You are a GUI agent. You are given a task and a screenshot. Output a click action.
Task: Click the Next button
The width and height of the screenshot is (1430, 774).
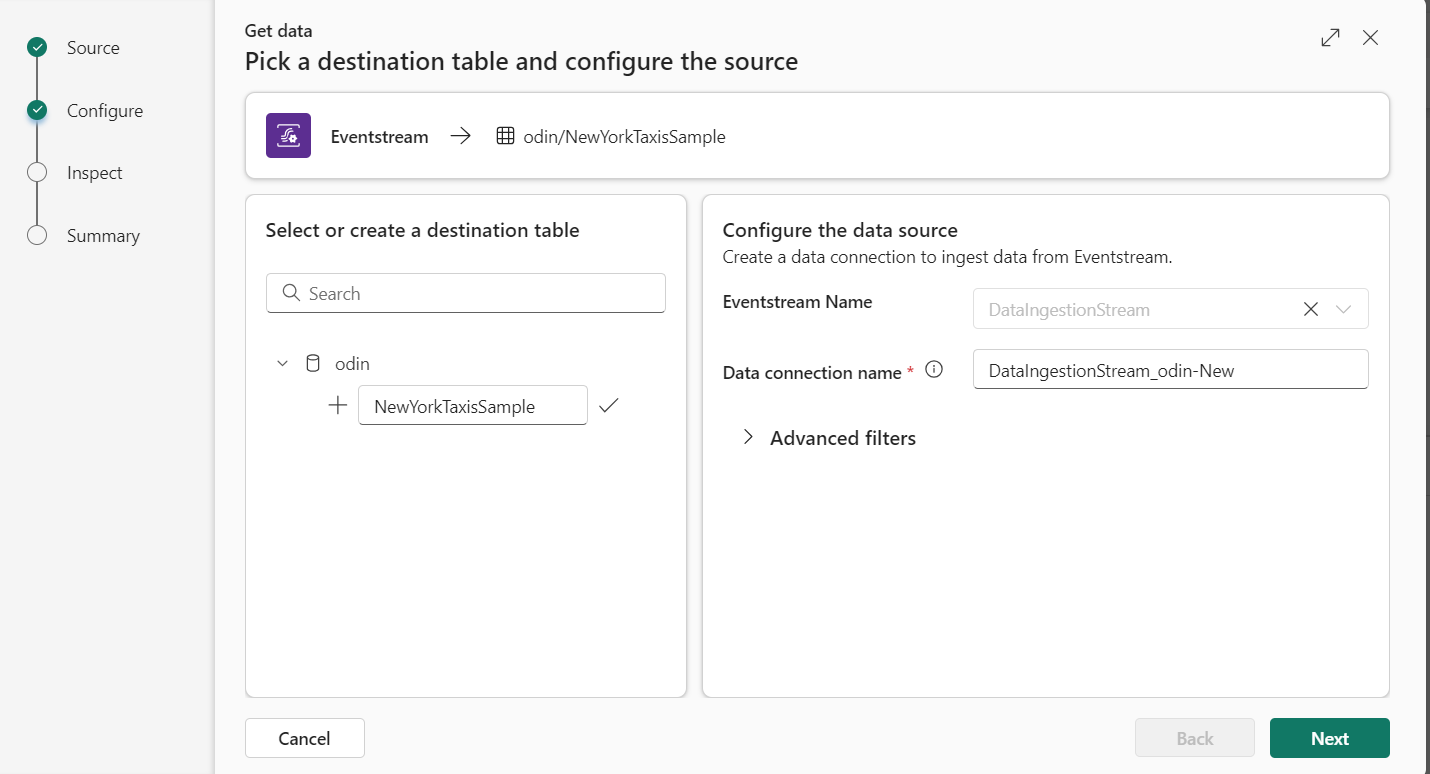coord(1329,738)
